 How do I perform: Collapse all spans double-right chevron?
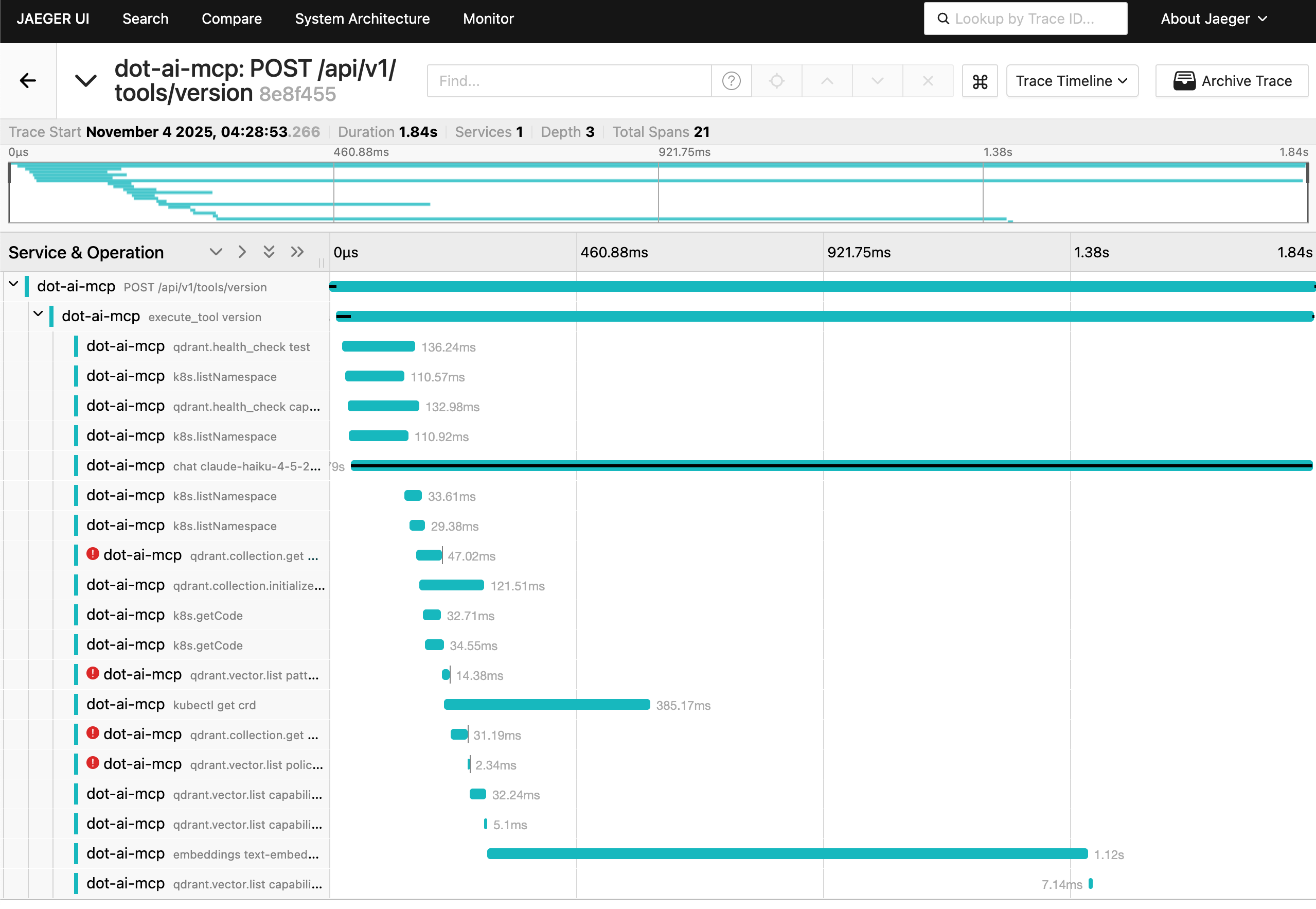297,252
